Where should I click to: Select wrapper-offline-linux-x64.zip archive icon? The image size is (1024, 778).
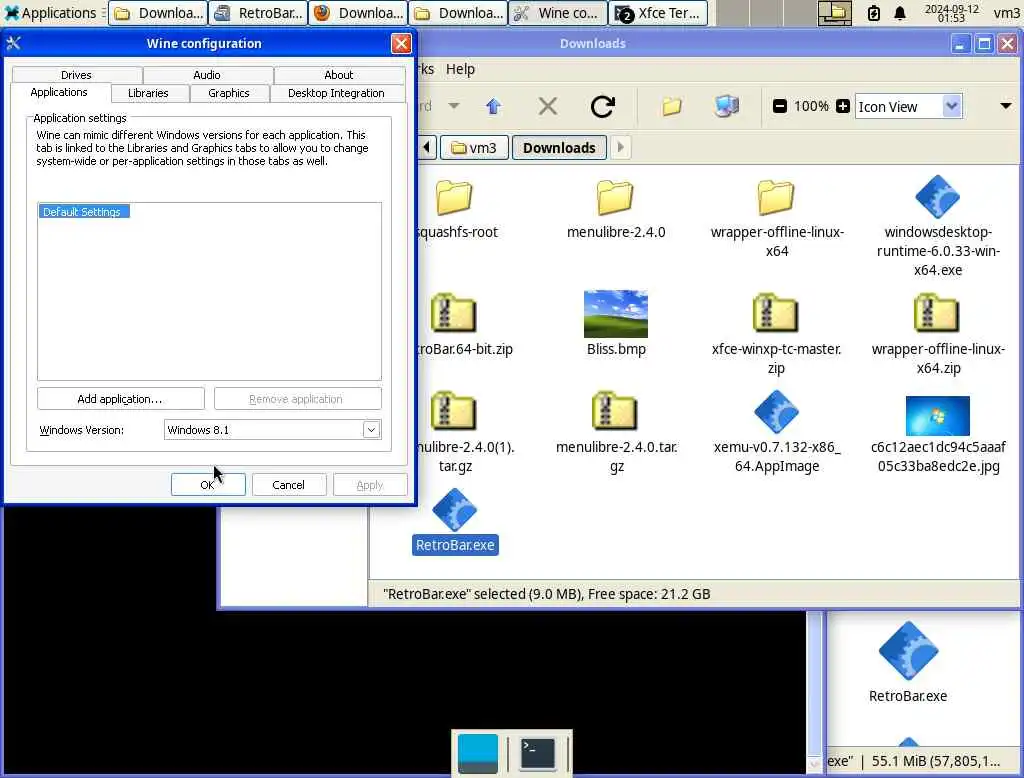tap(937, 314)
